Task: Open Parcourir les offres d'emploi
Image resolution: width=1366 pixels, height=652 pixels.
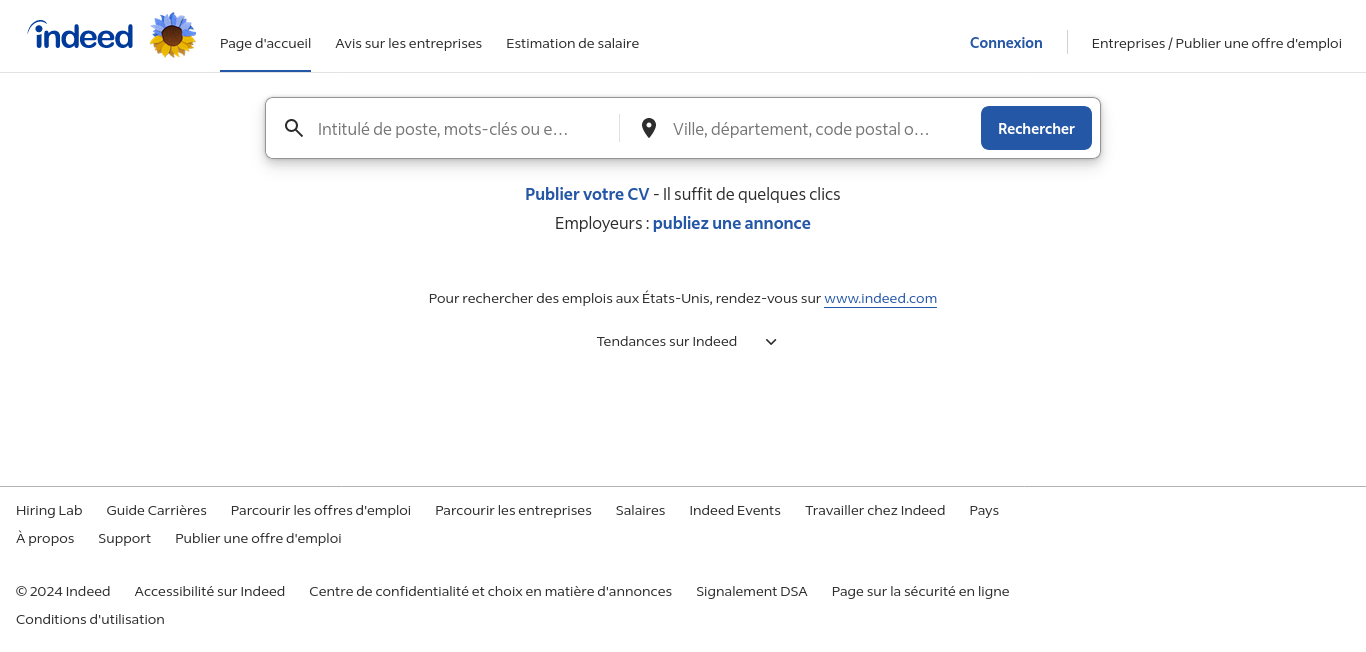Action: (x=321, y=510)
